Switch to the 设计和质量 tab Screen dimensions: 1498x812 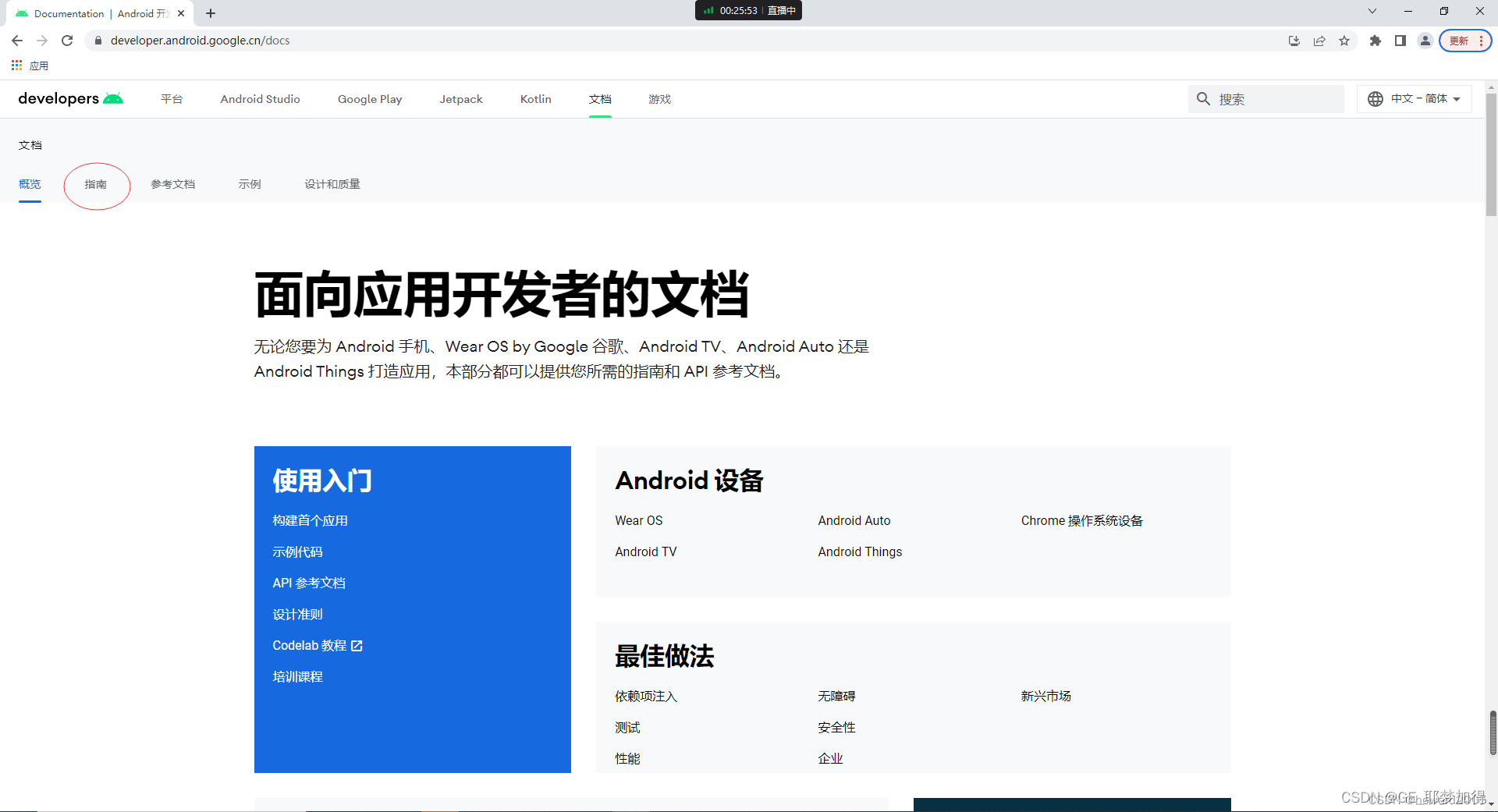pyautogui.click(x=332, y=184)
